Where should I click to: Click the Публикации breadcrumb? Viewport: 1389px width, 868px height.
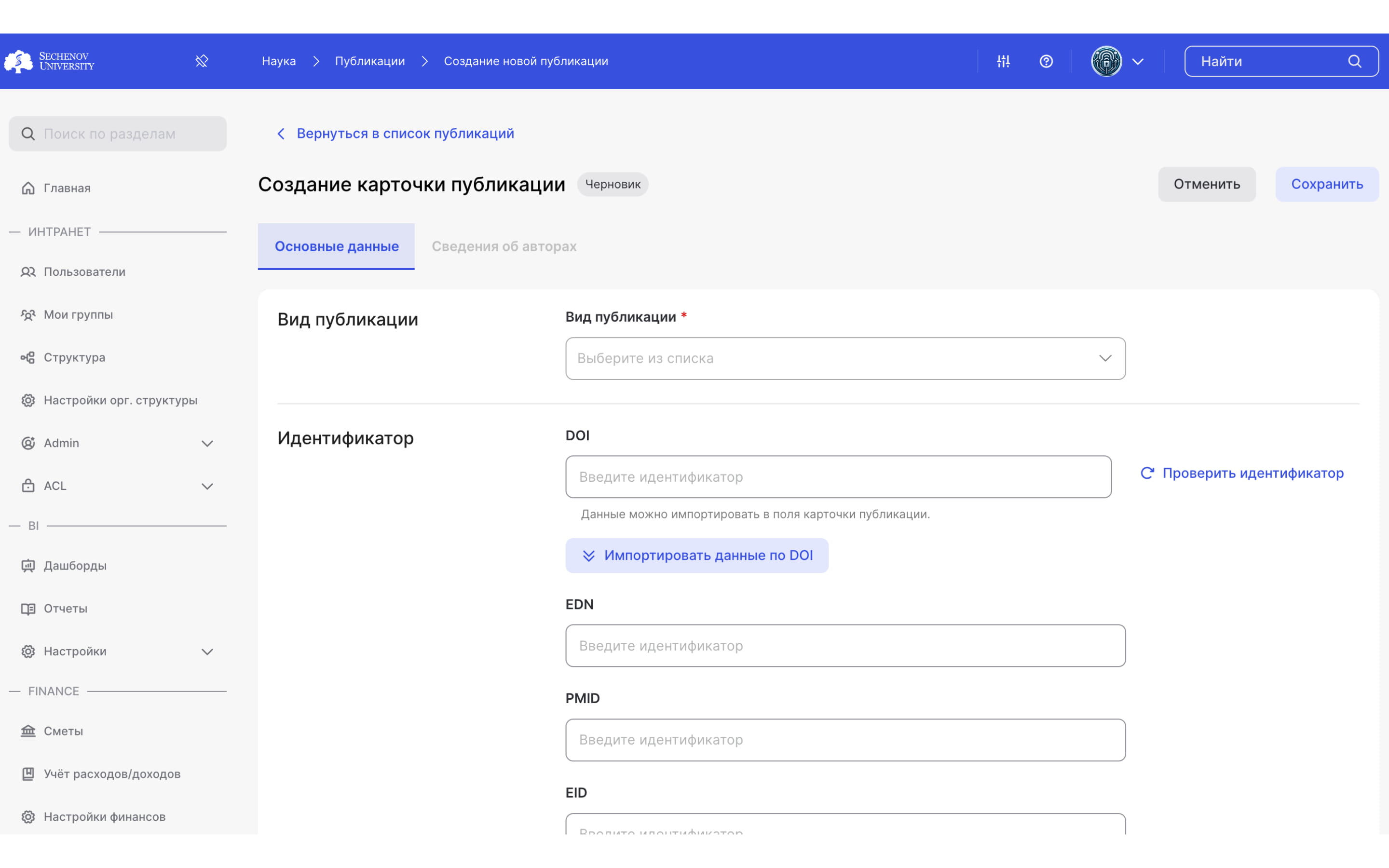click(x=369, y=61)
